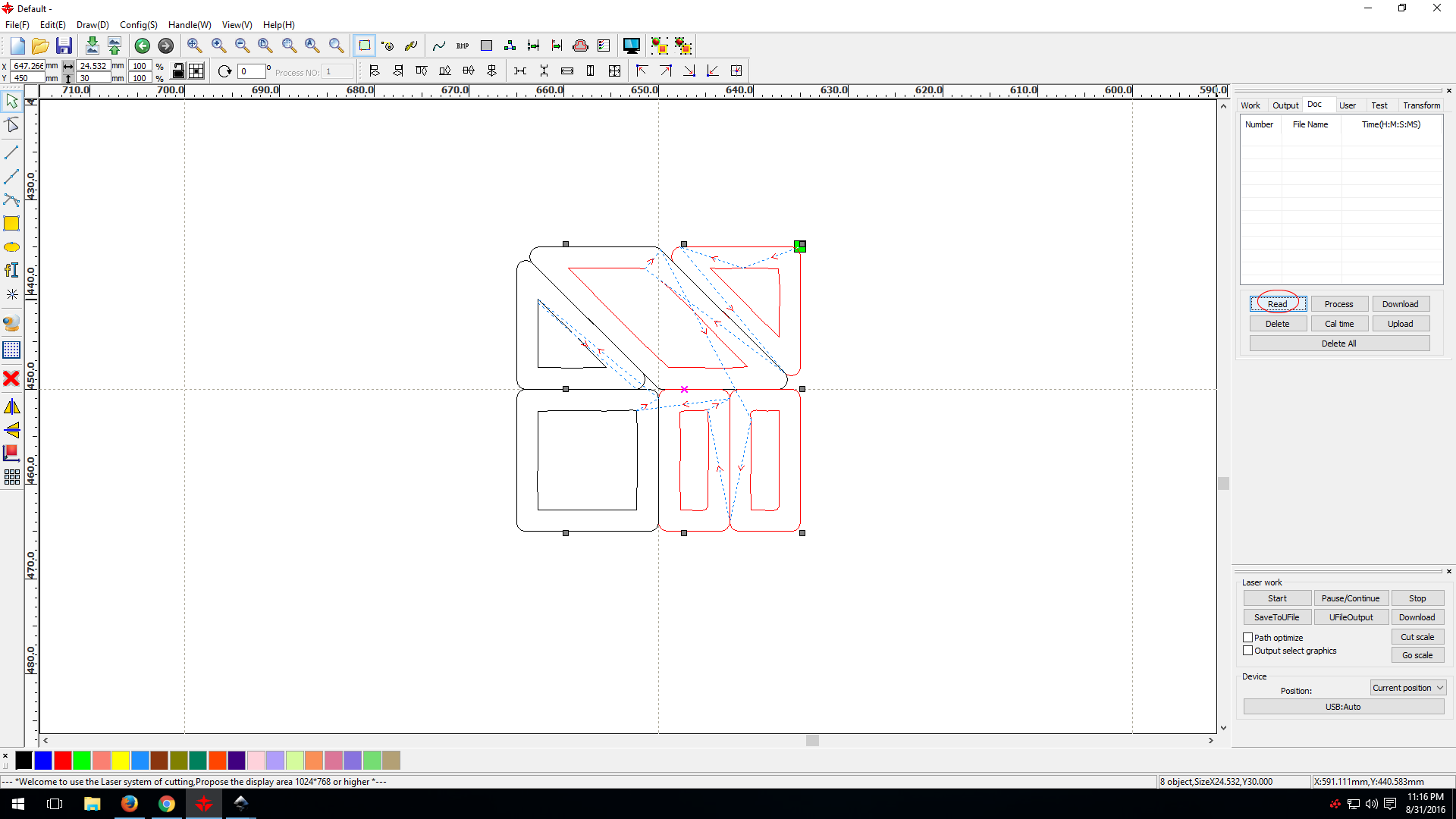Check Output select graphics option

tap(1248, 651)
